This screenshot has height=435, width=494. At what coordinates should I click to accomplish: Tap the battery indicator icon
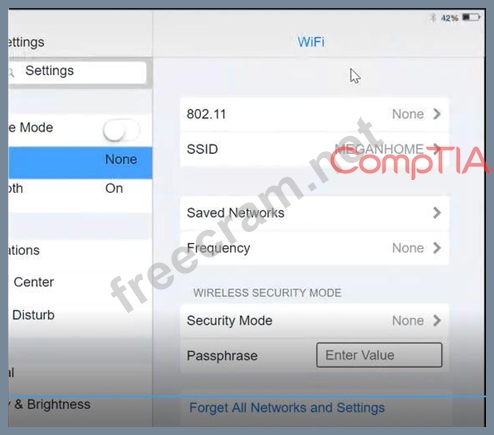point(471,17)
